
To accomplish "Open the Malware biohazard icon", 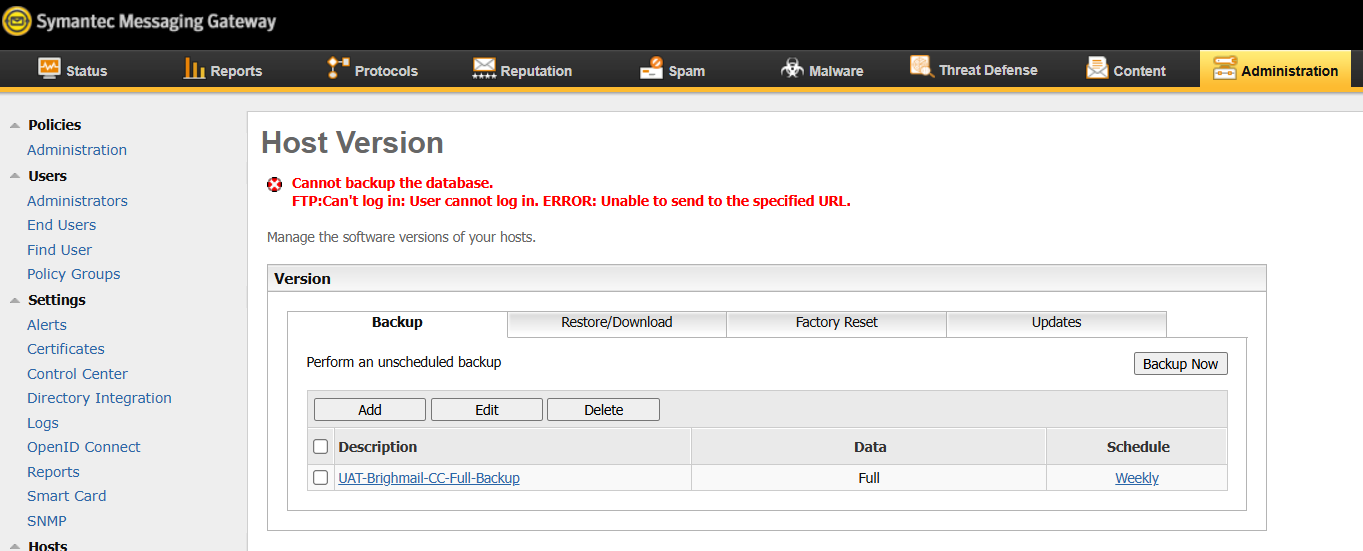I will 792,68.
